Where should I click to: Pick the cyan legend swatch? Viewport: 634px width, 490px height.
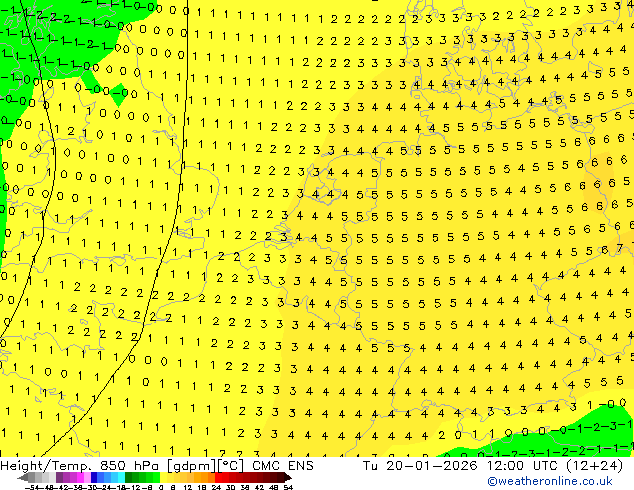click(121, 477)
